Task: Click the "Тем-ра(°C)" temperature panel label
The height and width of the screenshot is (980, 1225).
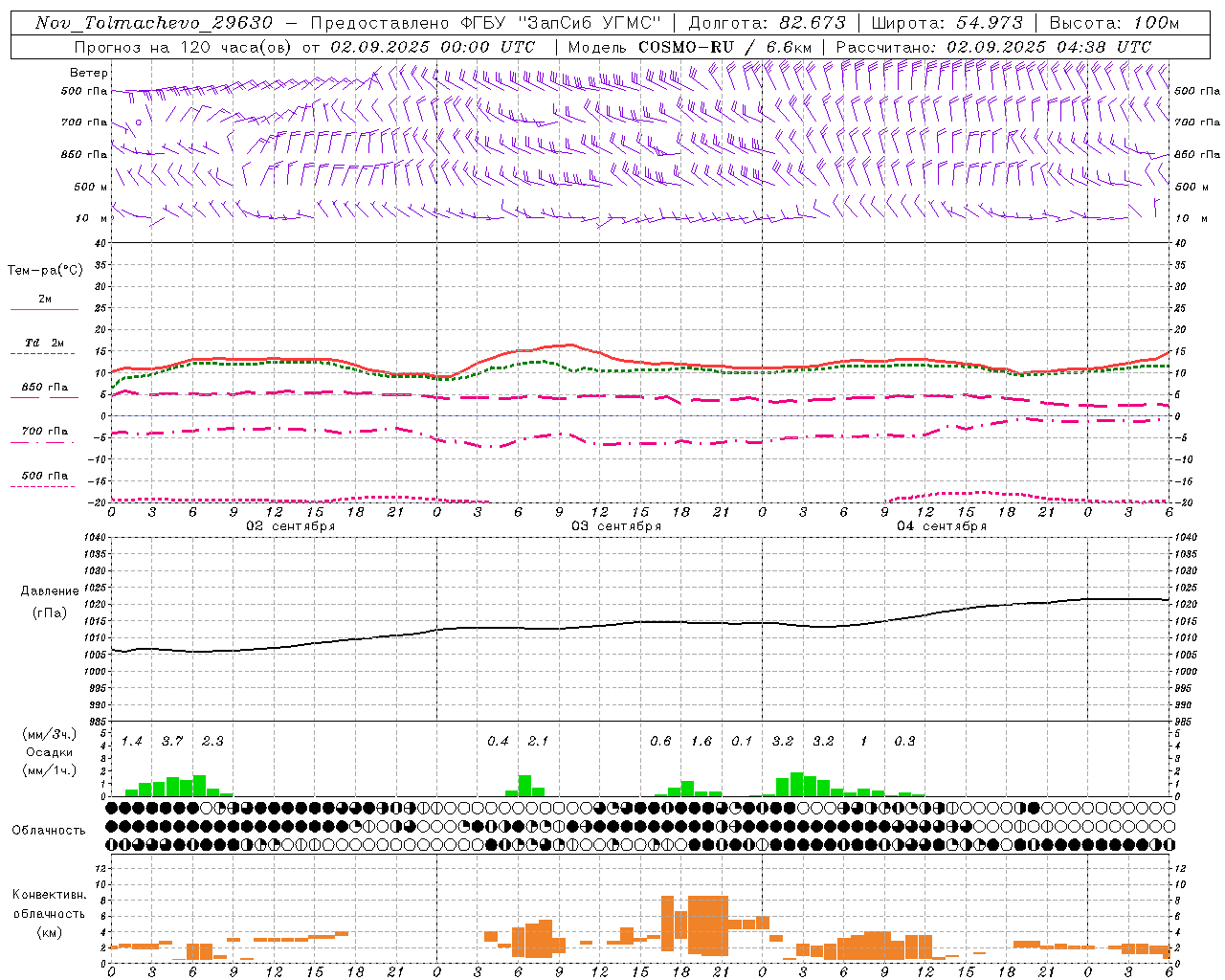Action: click(45, 271)
